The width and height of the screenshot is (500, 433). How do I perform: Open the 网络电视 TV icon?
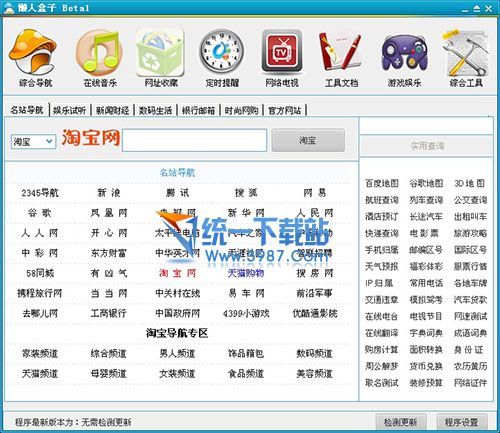pos(282,52)
